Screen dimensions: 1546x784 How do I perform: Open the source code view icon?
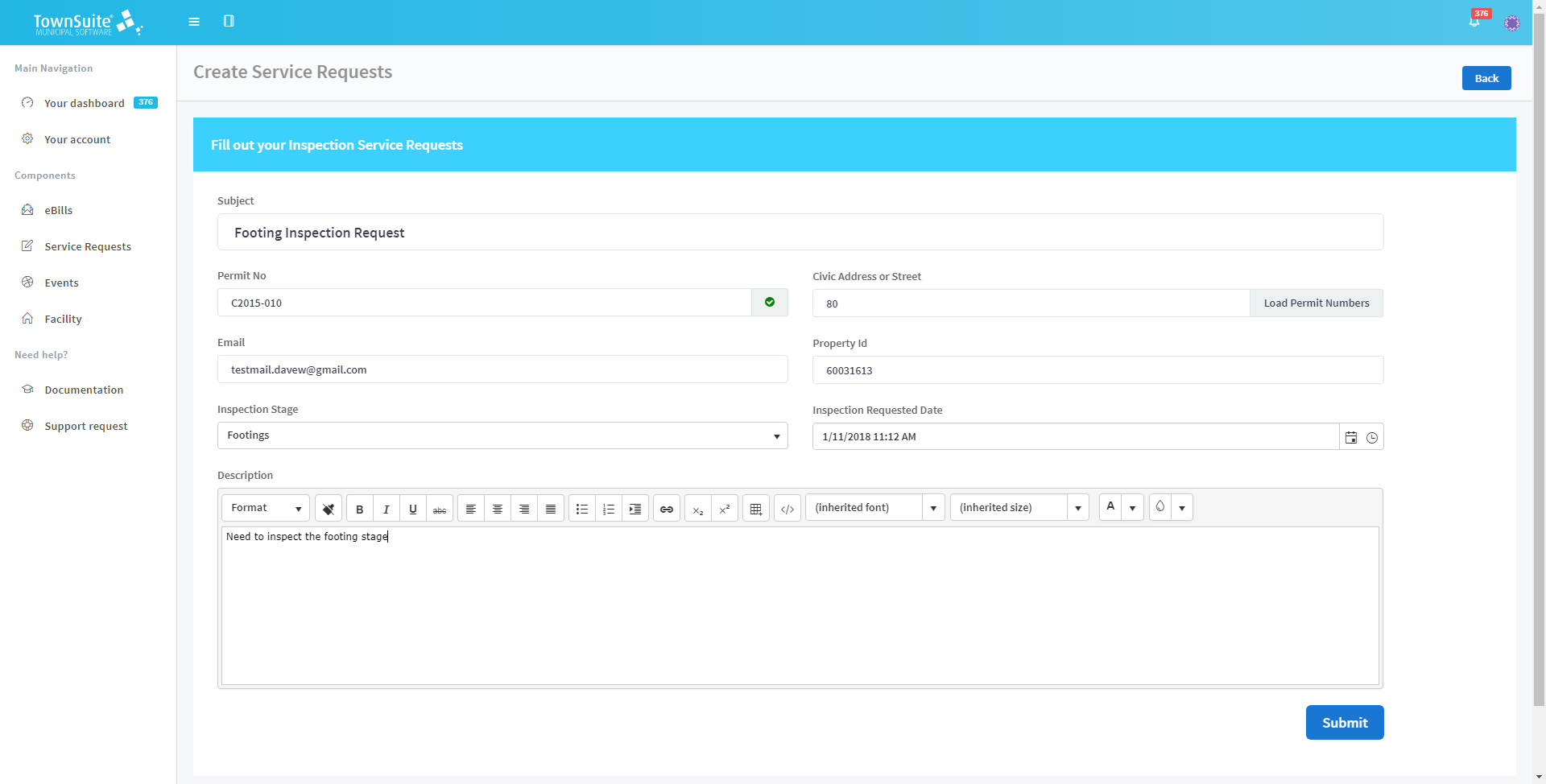(787, 508)
